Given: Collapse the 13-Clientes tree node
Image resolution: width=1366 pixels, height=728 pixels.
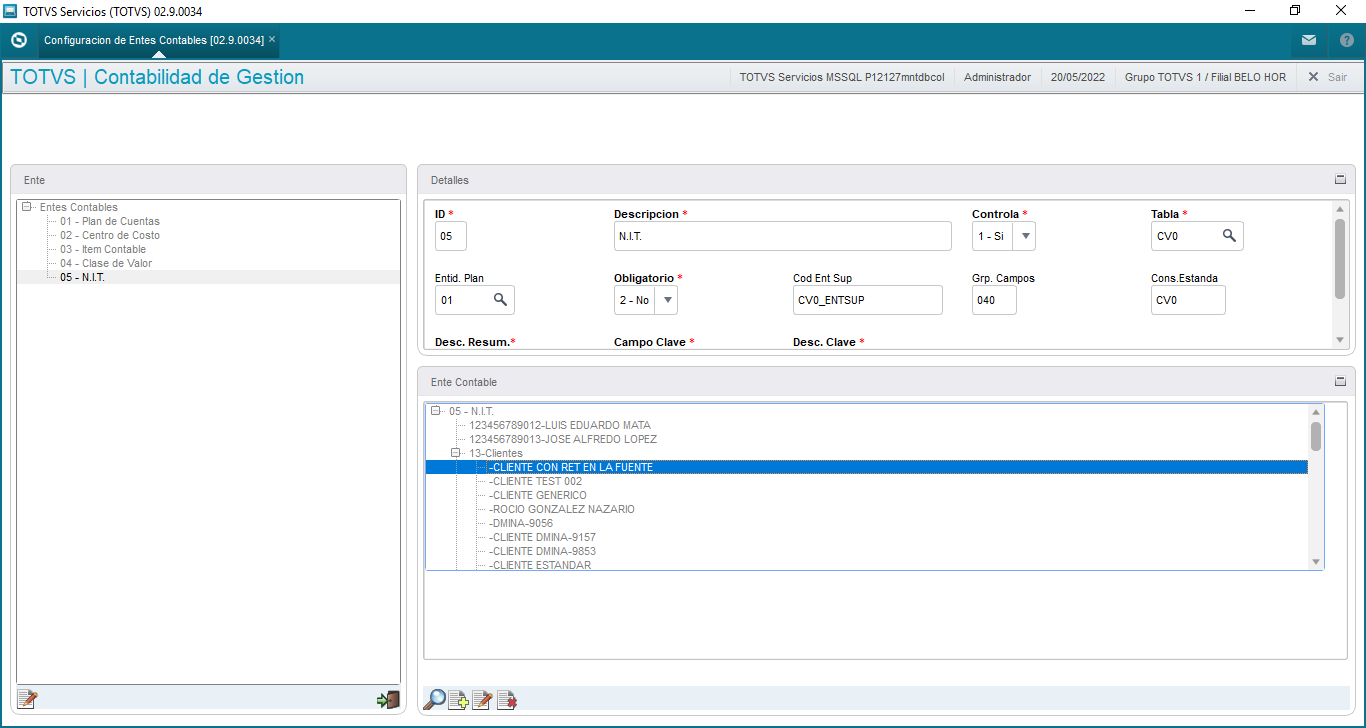Looking at the screenshot, I should [456, 453].
